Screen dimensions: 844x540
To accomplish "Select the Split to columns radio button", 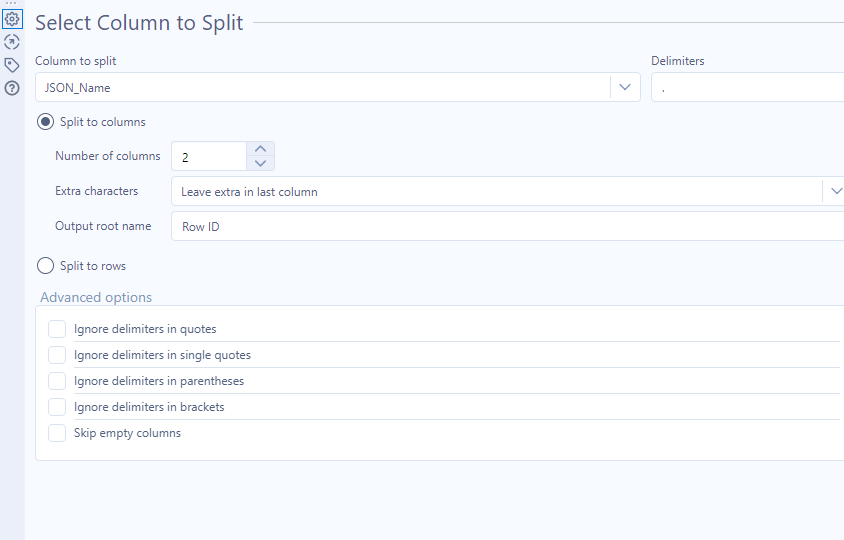I will [x=45, y=122].
